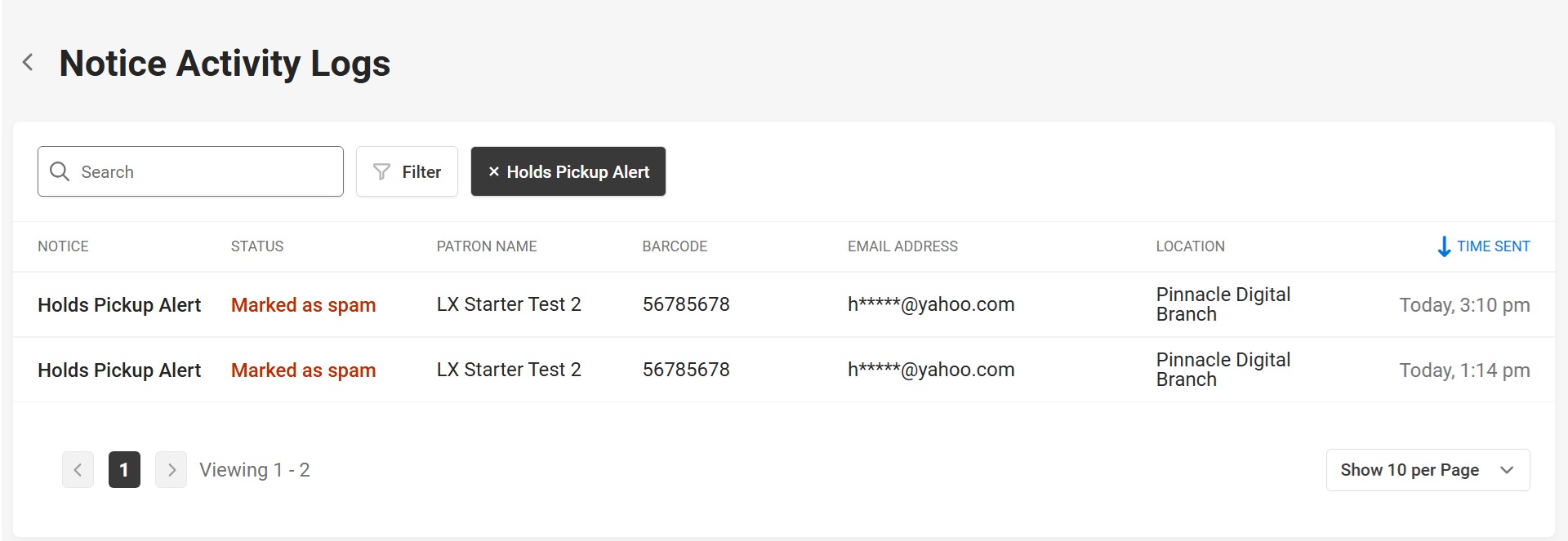Go to the previous page of results
This screenshot has height=541, width=1568.
(x=78, y=470)
